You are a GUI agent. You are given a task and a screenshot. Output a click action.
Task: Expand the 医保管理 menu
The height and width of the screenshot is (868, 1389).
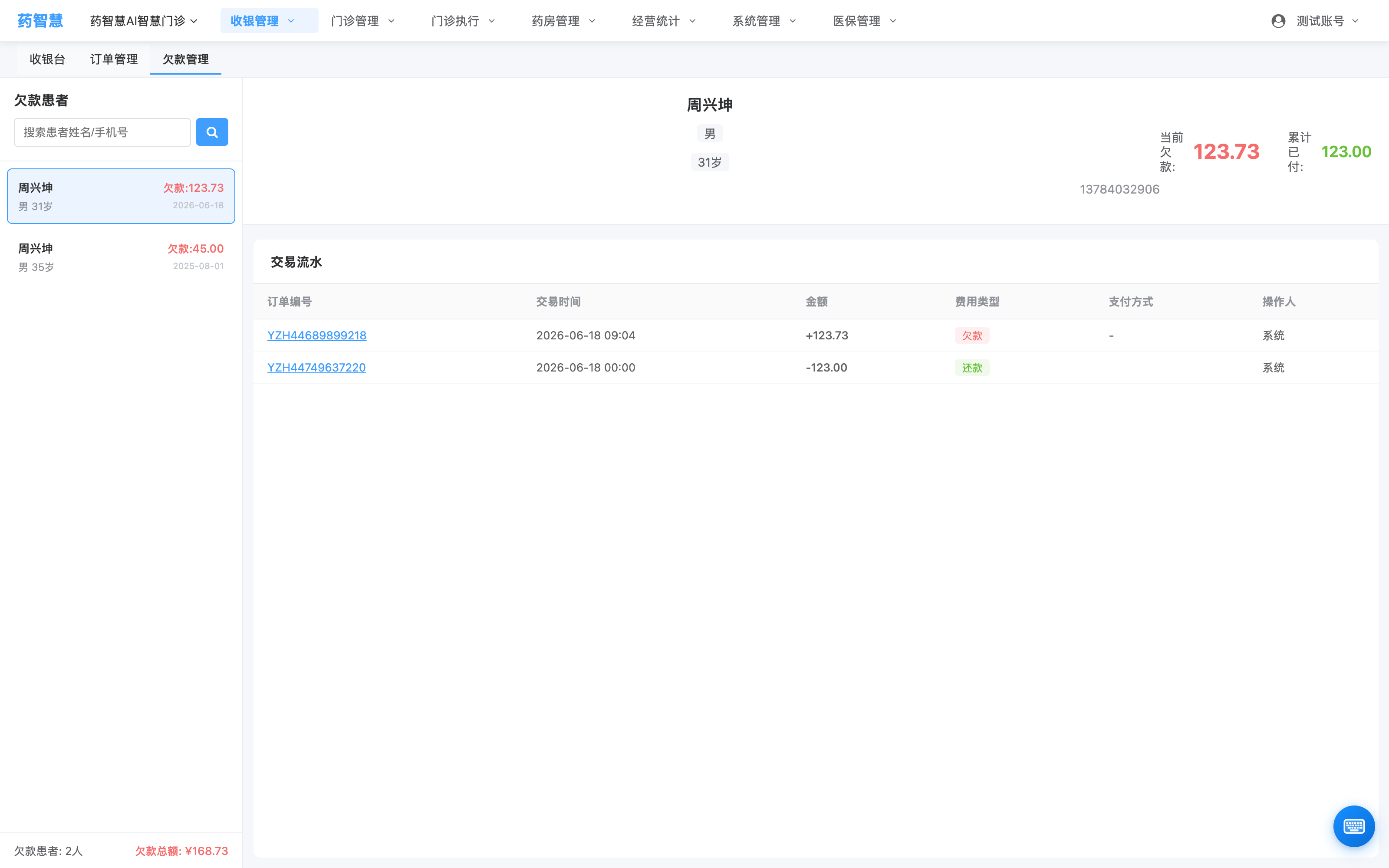coord(865,21)
